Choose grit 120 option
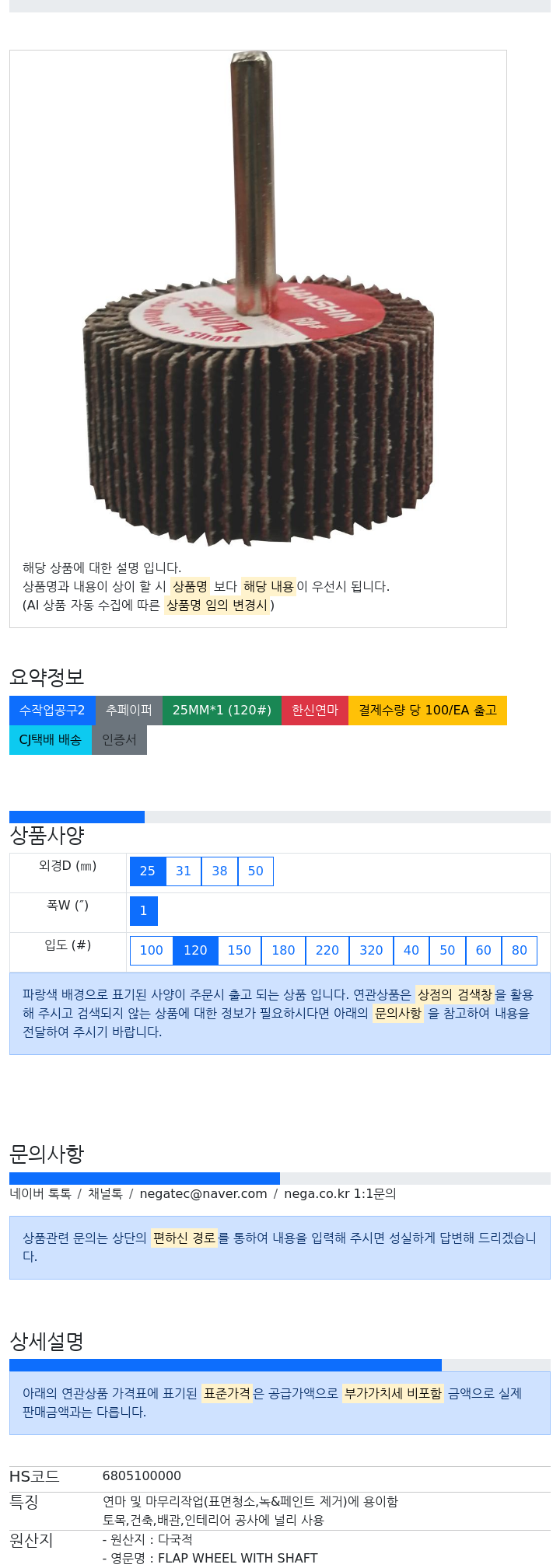Image resolution: width=560 pixels, height=1568 pixels. click(x=195, y=951)
